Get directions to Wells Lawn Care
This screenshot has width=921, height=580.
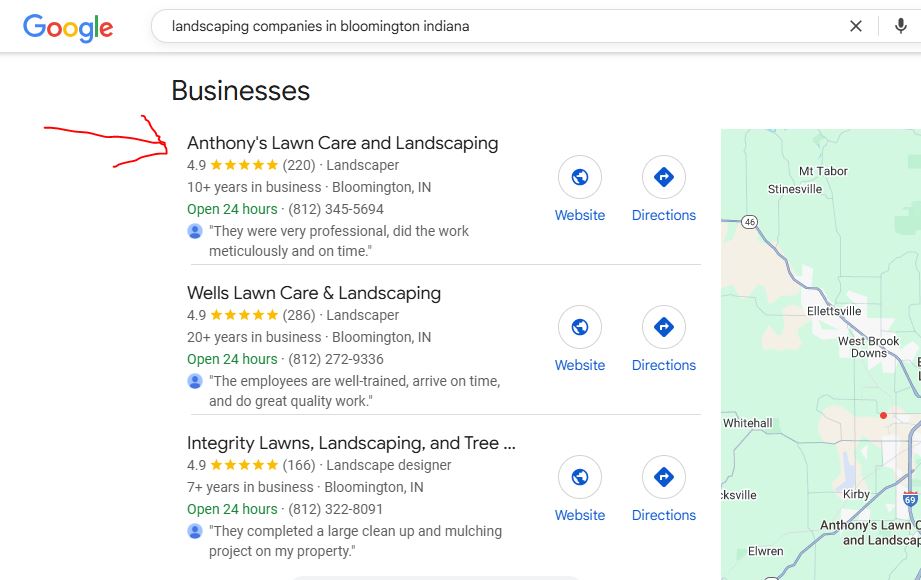pos(664,328)
